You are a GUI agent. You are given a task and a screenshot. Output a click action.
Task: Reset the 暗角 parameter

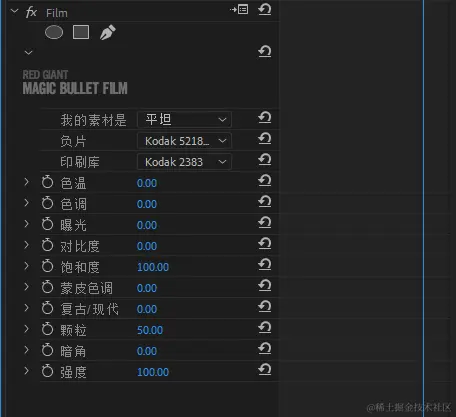tap(265, 349)
